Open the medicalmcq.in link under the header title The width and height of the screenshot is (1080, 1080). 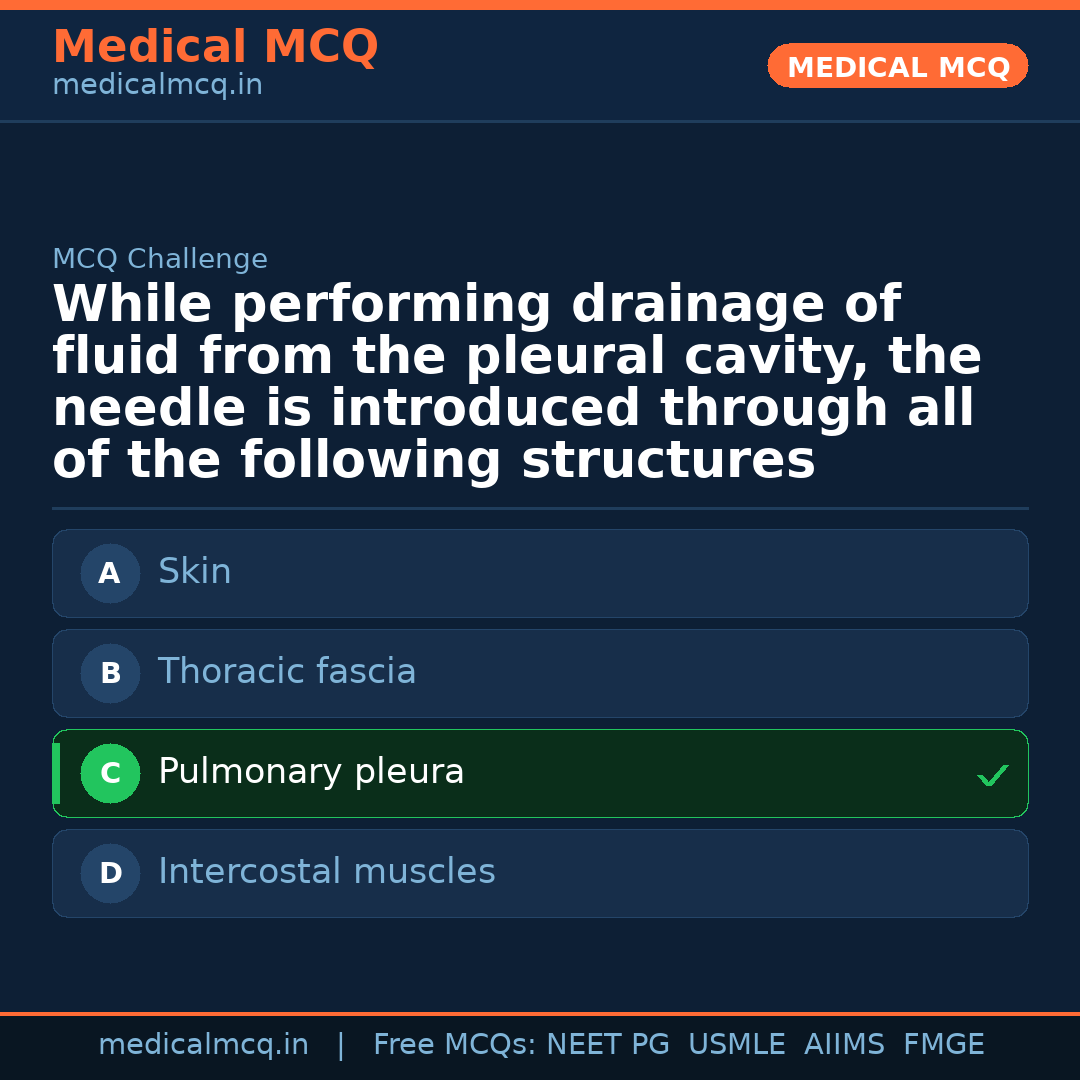(x=157, y=86)
